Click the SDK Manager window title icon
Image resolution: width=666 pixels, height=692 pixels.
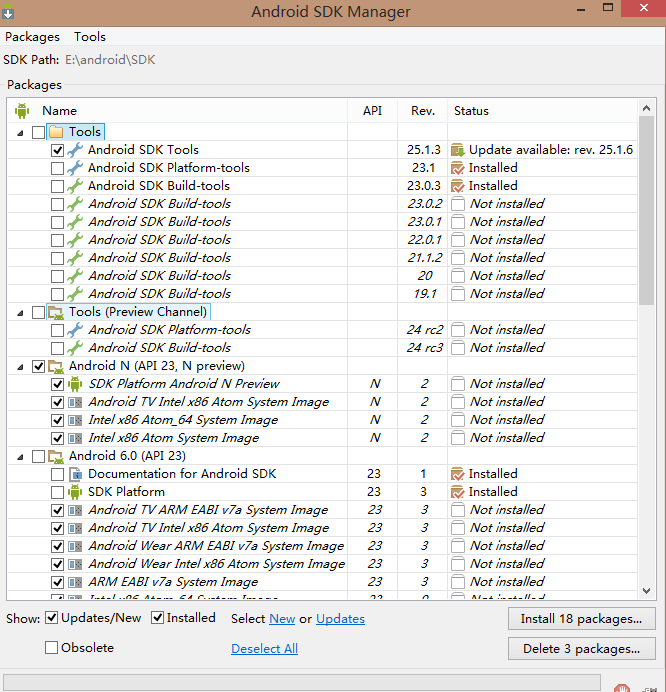pyautogui.click(x=8, y=11)
